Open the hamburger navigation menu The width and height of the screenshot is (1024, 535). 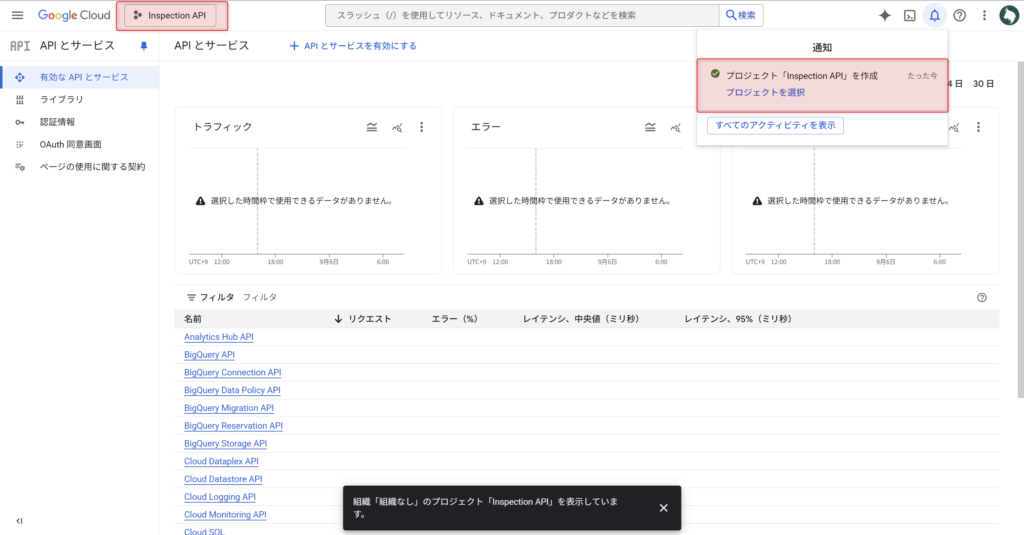click(x=17, y=15)
